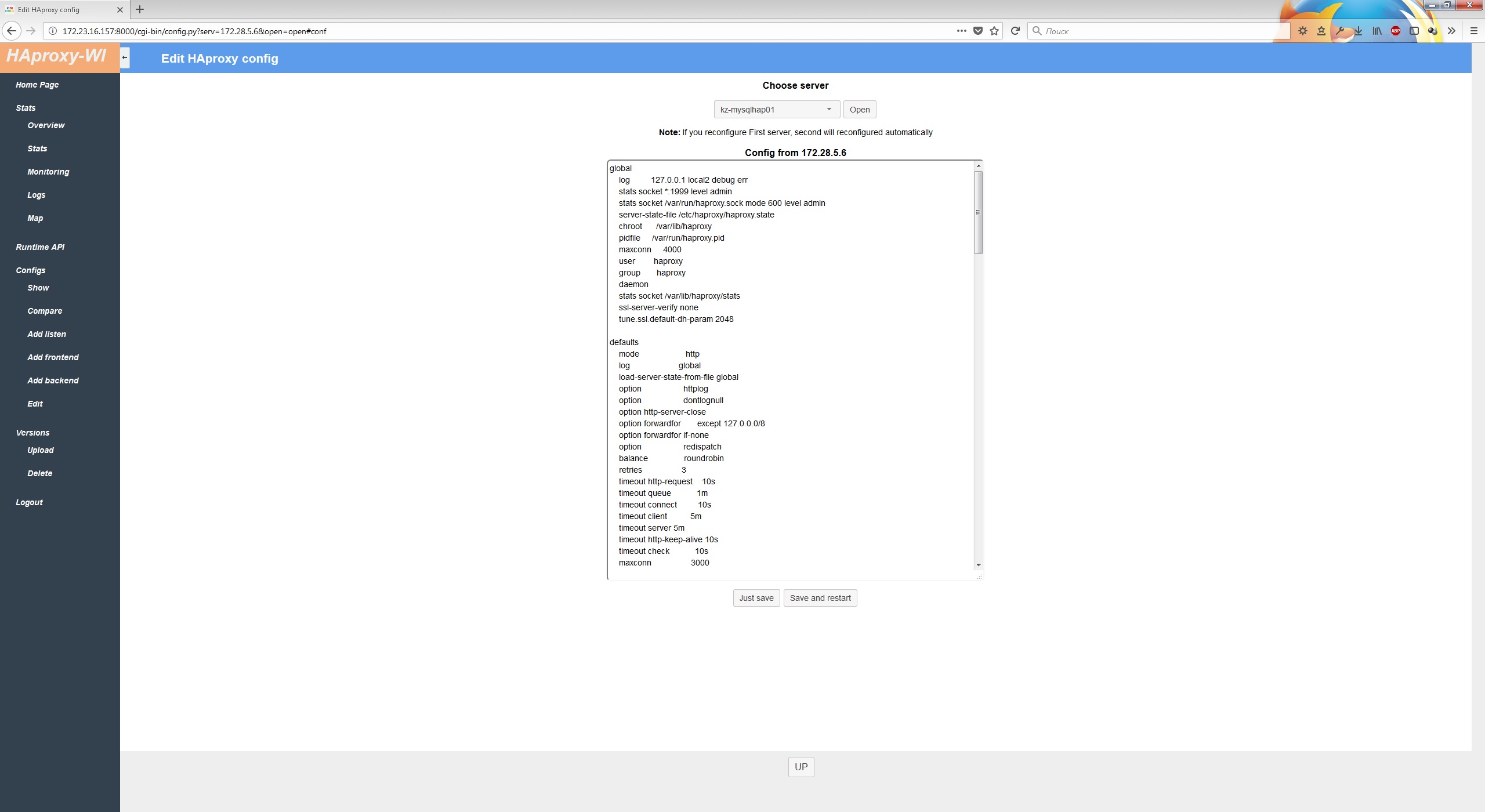The image size is (1485, 812).
Task: Click the 'defaults' section line in the config
Action: coord(624,342)
